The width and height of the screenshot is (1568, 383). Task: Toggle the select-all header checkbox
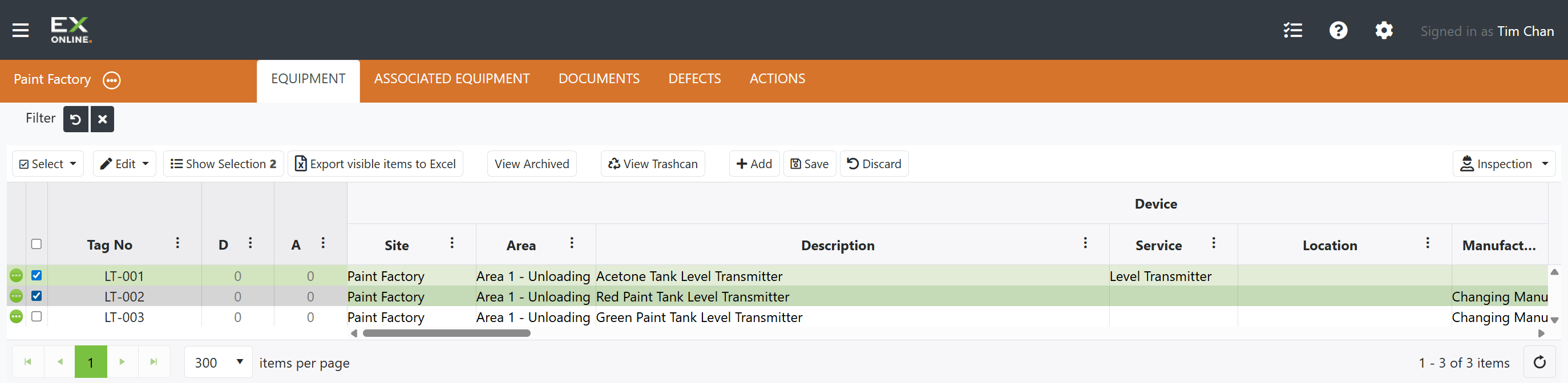click(37, 244)
